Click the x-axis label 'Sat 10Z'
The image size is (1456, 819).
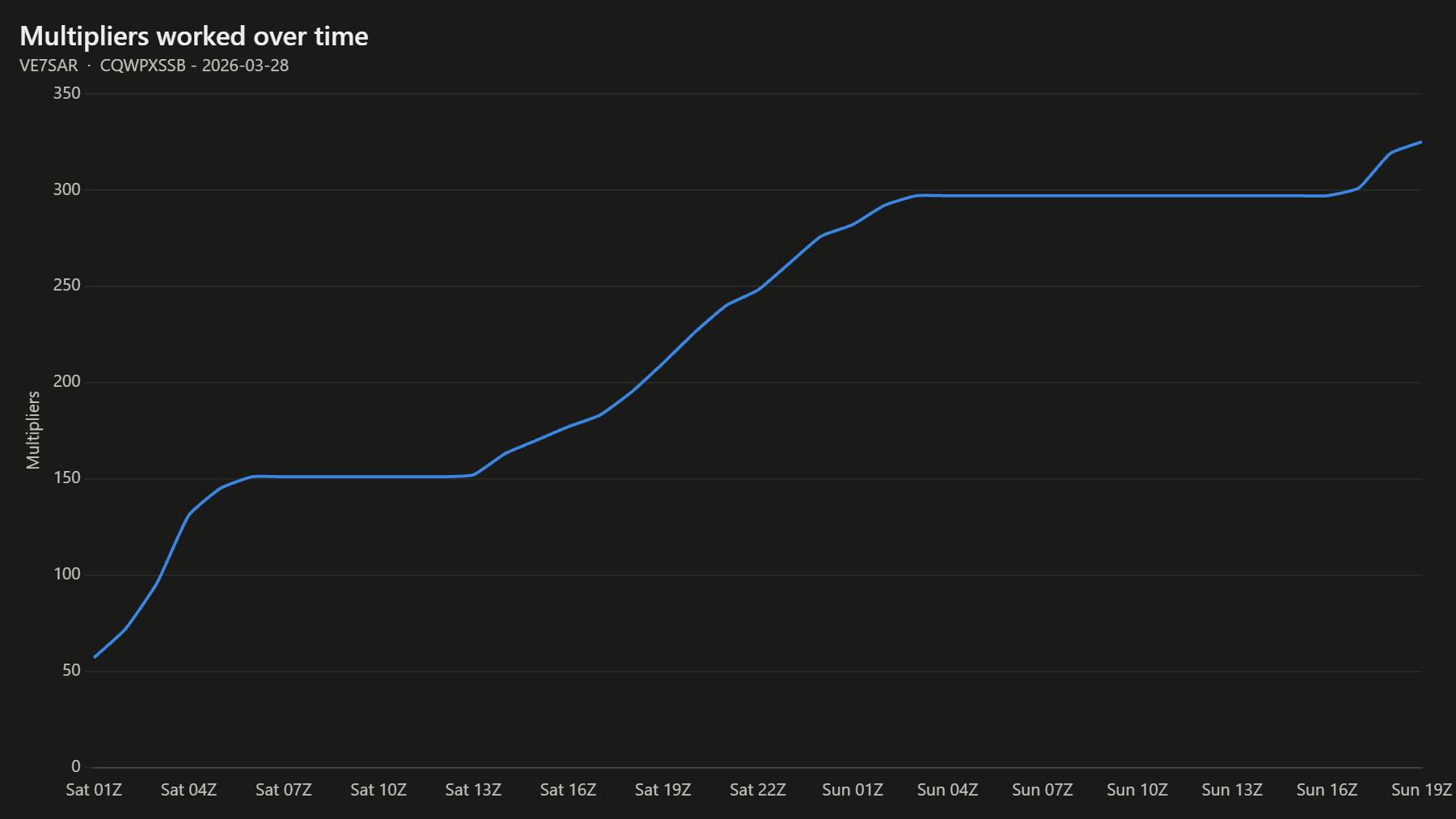(379, 790)
